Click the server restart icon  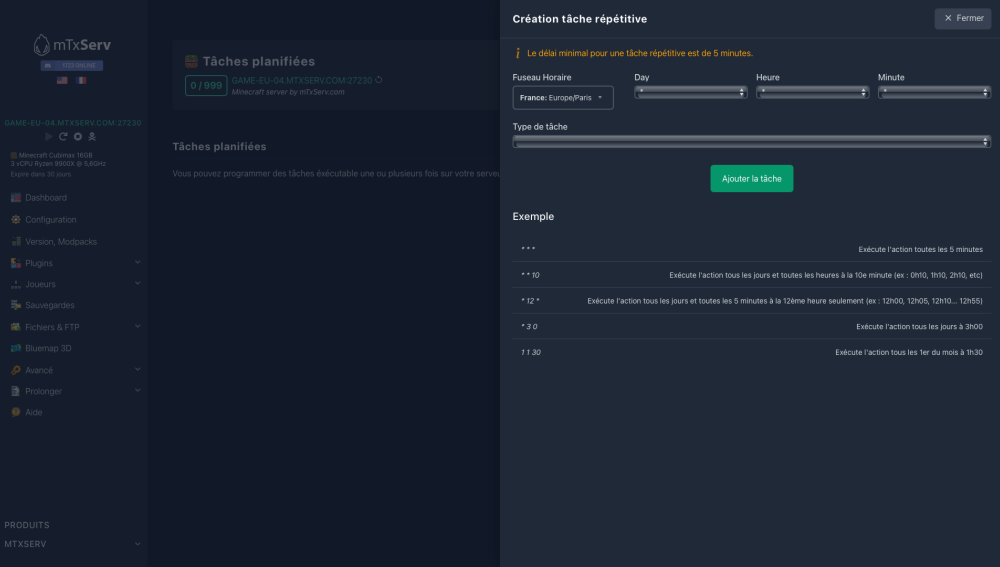tap(63, 136)
